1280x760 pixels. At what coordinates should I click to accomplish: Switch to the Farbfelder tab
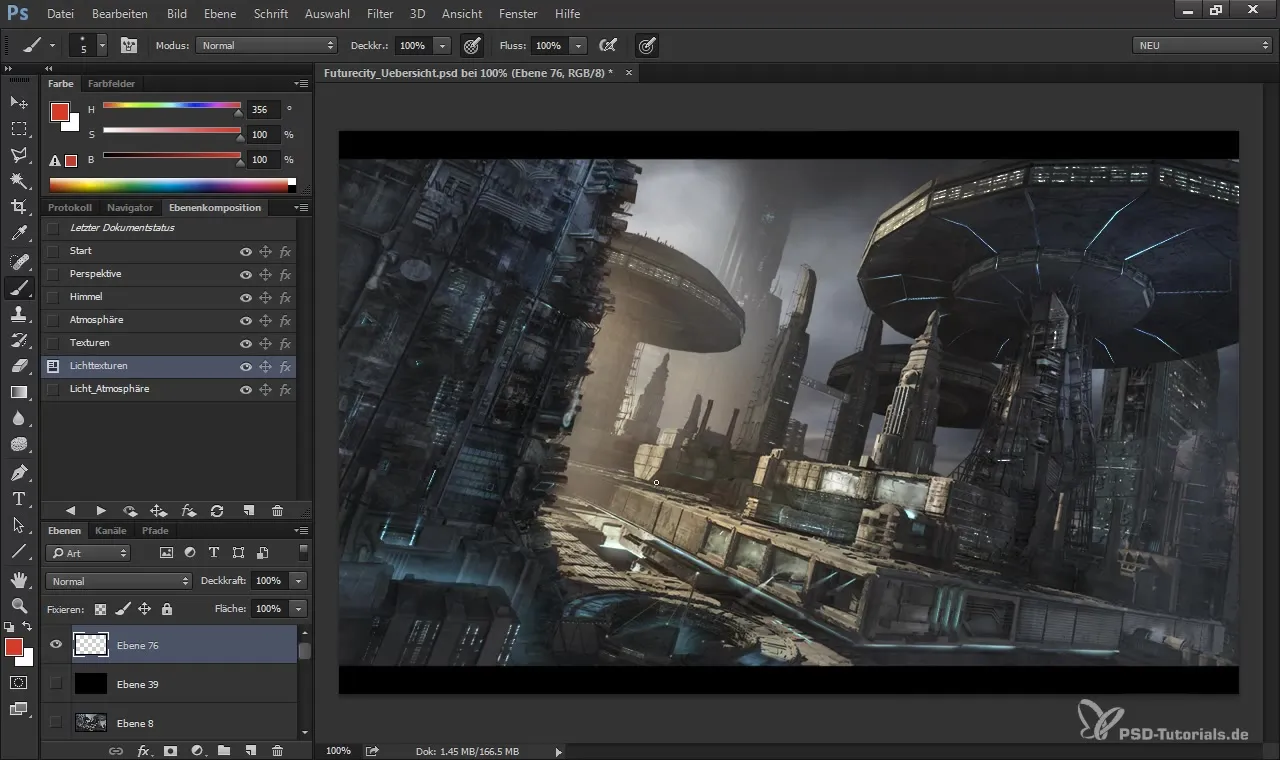click(111, 83)
